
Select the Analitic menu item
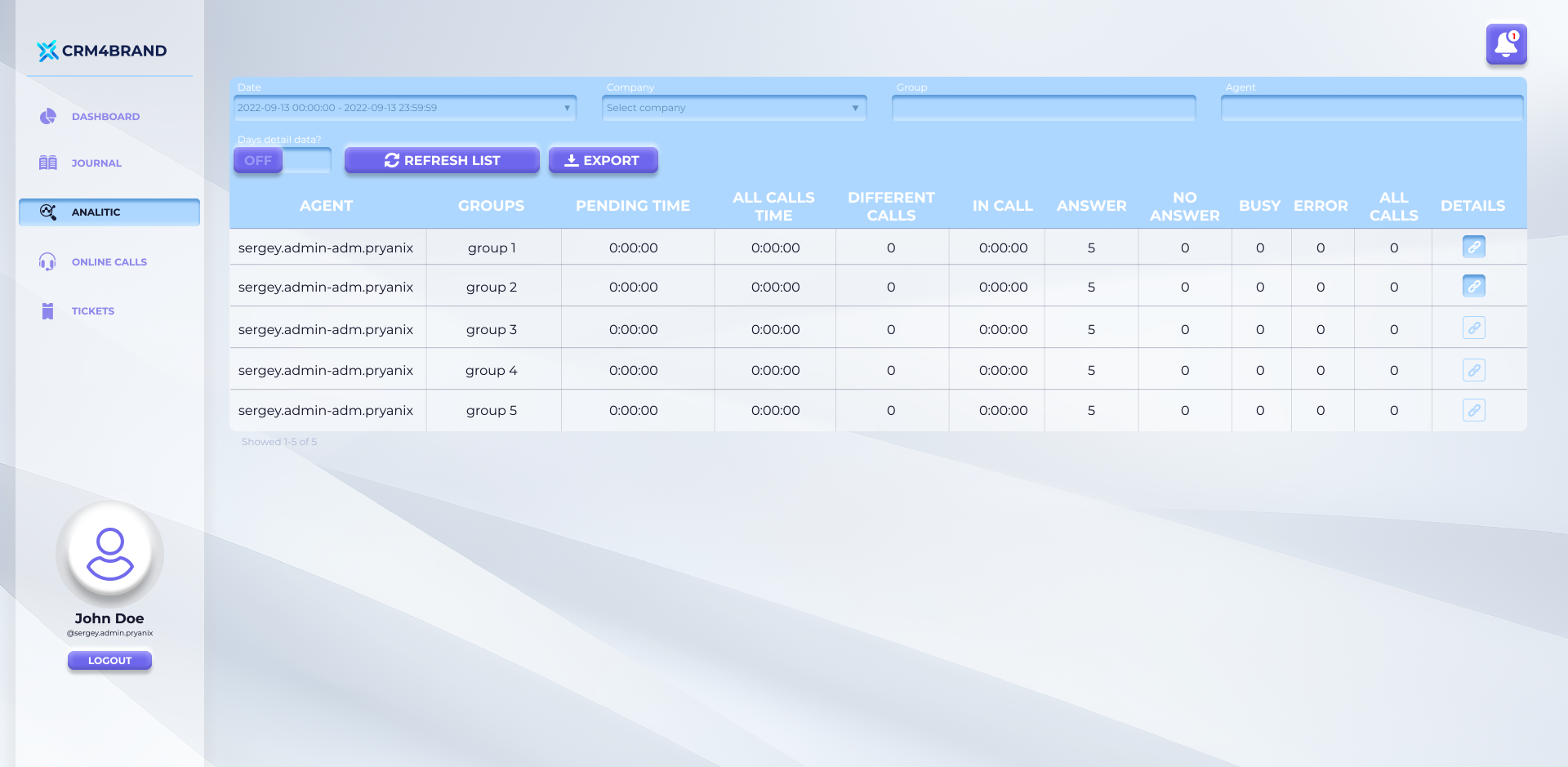coord(109,212)
